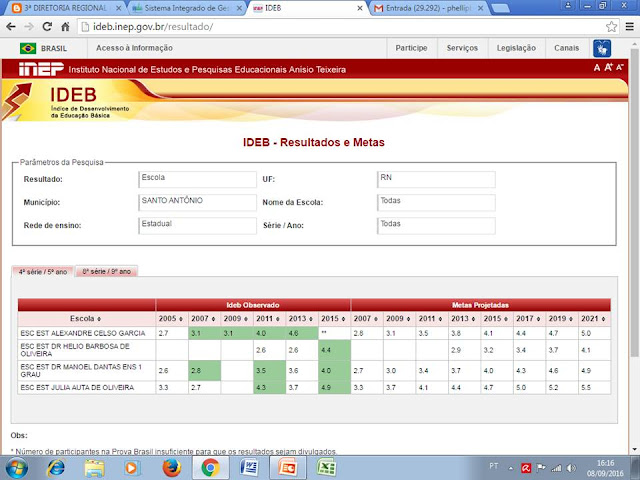Click the IDEB arrow logo

tap(16, 100)
